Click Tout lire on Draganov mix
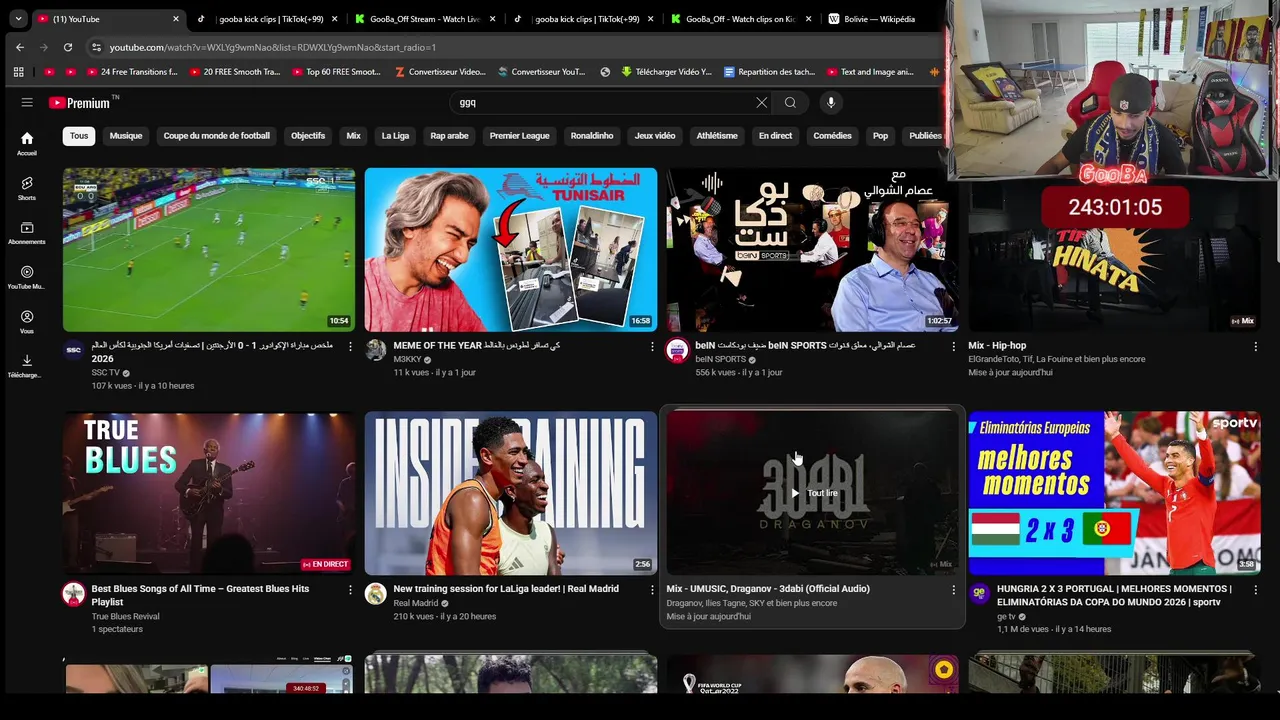 814,493
